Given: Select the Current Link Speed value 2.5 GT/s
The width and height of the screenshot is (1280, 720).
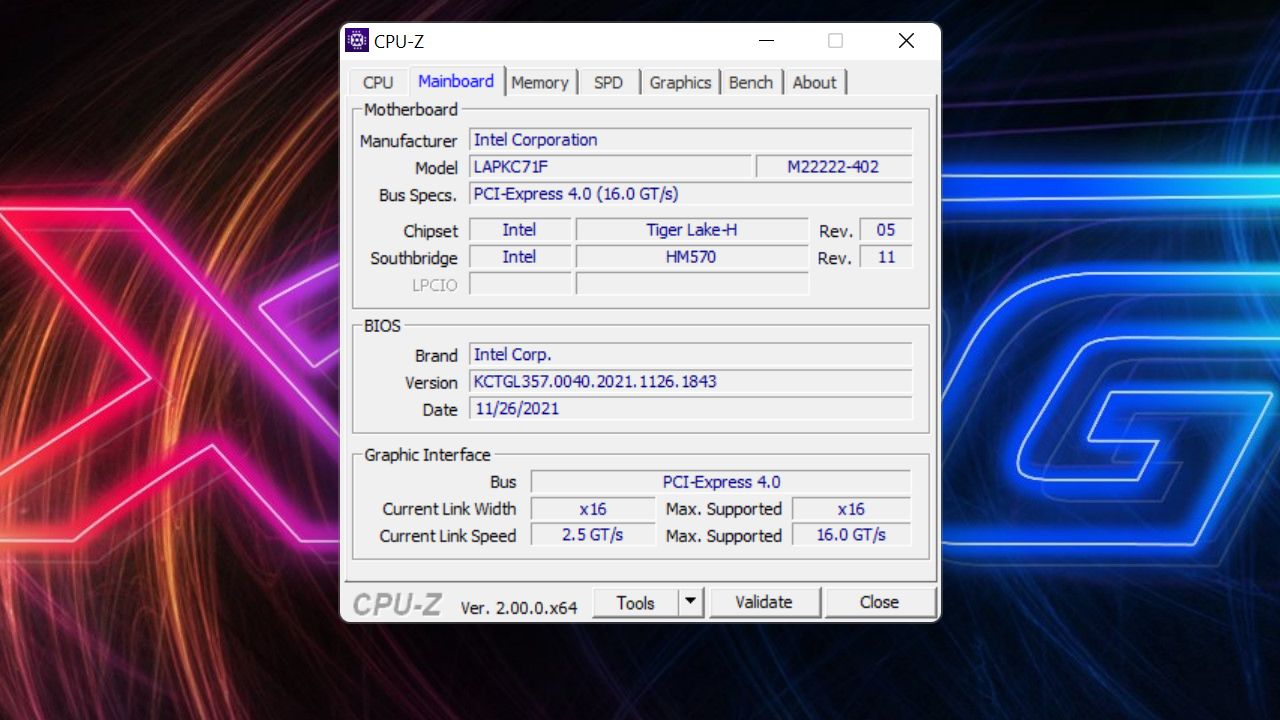Looking at the screenshot, I should [593, 535].
